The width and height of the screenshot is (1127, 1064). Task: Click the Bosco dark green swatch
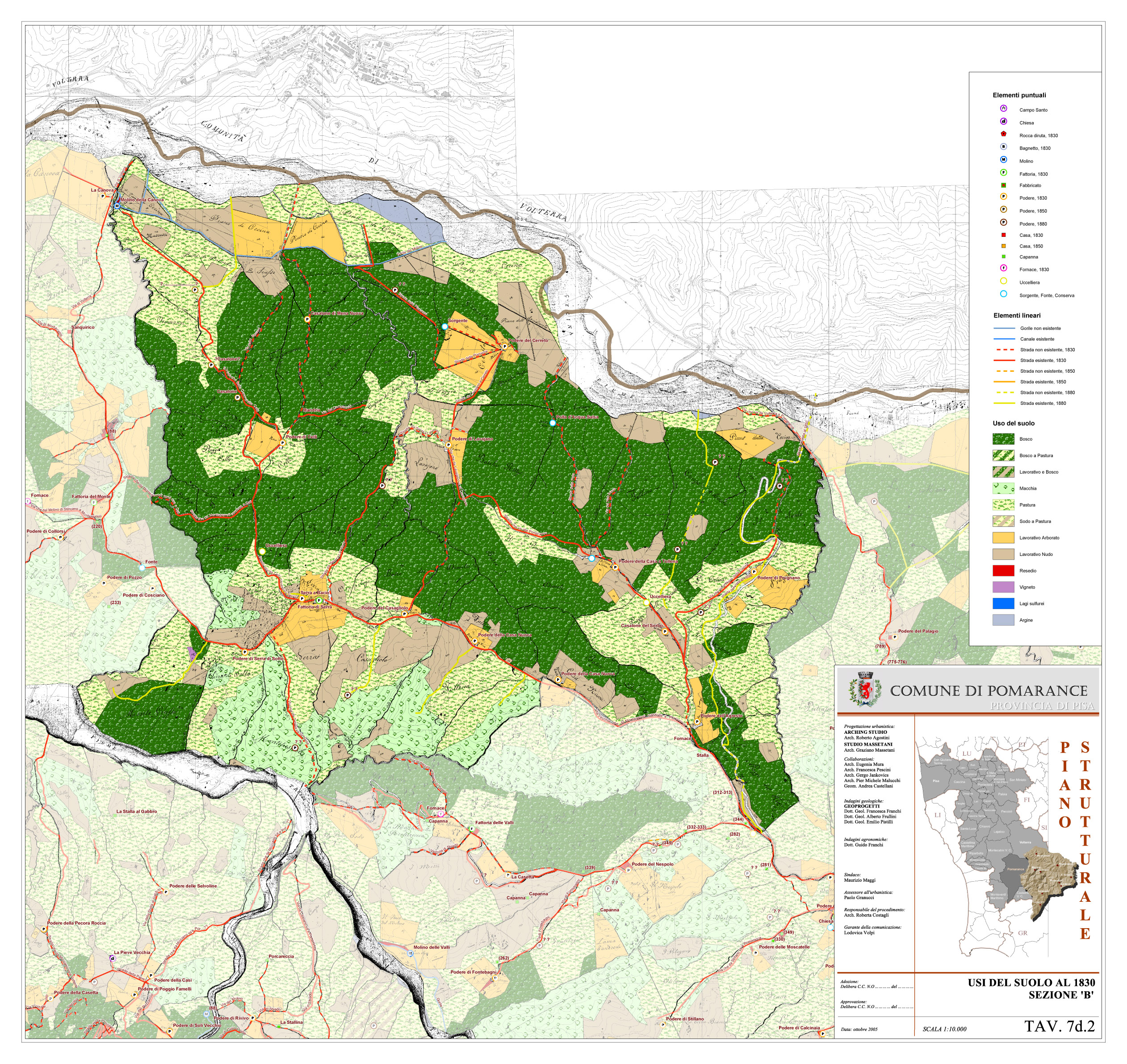click(x=1003, y=439)
